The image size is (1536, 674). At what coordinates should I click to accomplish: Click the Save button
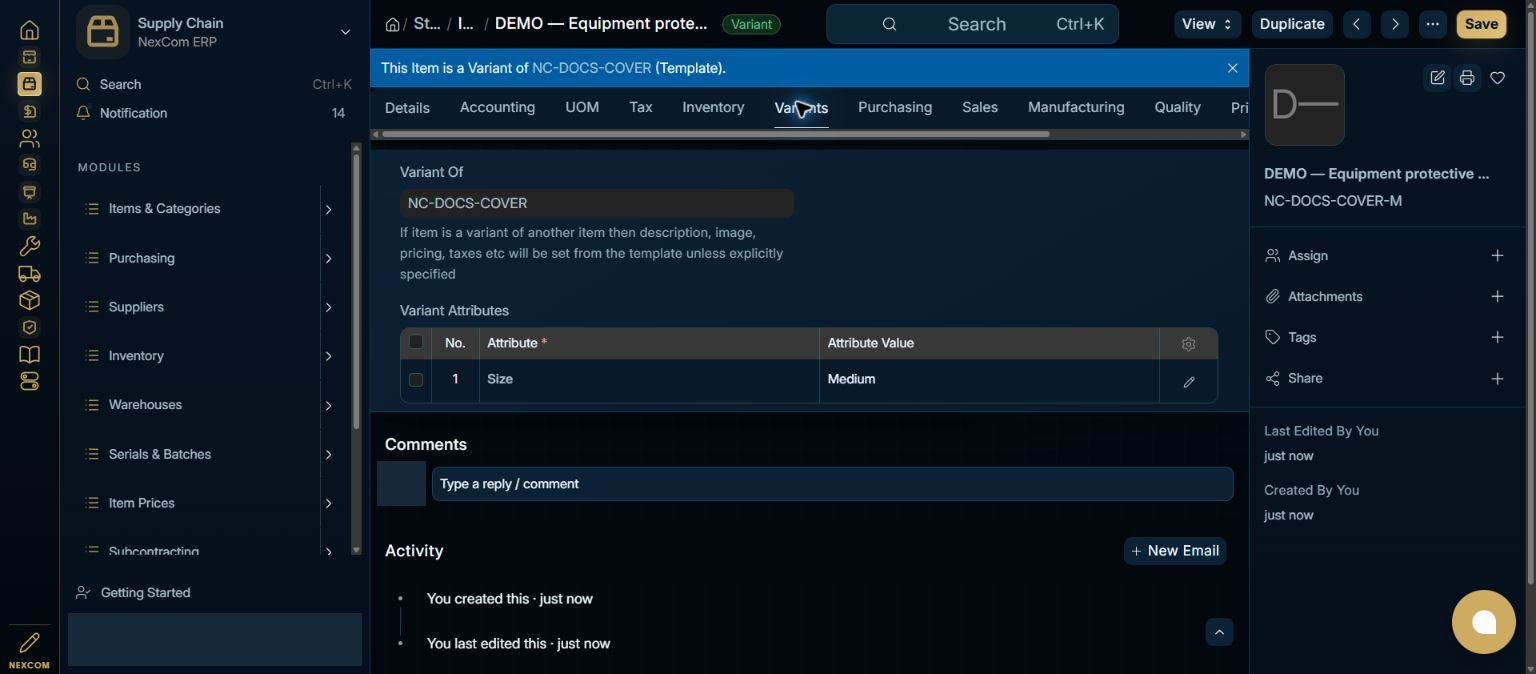(x=1481, y=24)
